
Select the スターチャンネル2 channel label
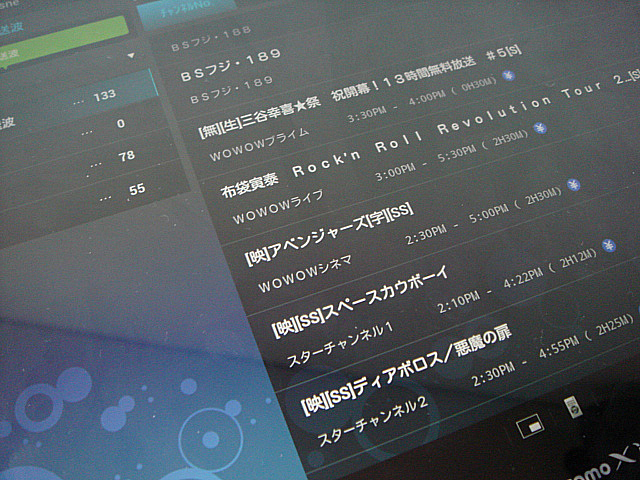click(372, 421)
